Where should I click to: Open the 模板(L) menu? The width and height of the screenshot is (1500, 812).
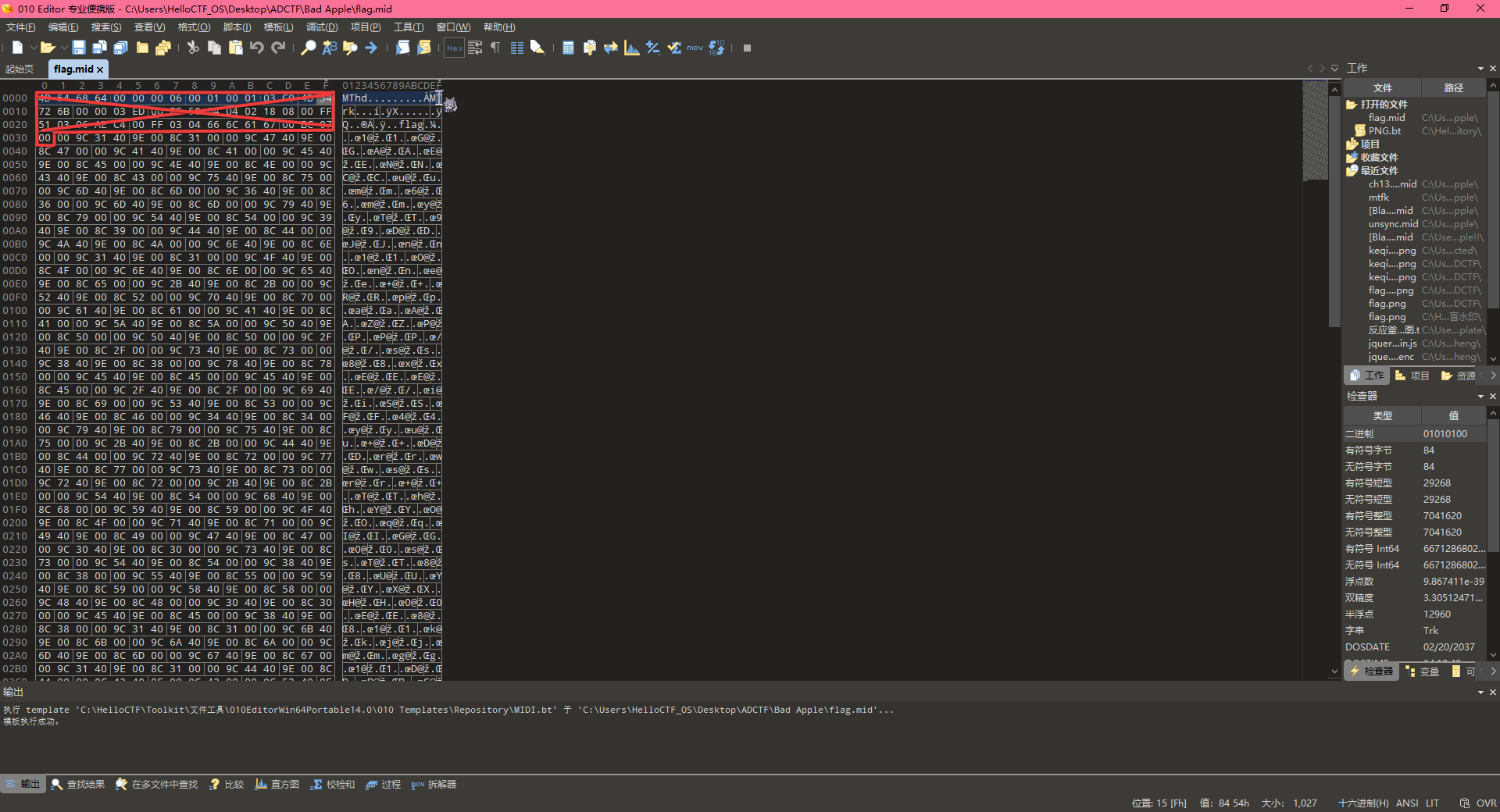[x=278, y=27]
